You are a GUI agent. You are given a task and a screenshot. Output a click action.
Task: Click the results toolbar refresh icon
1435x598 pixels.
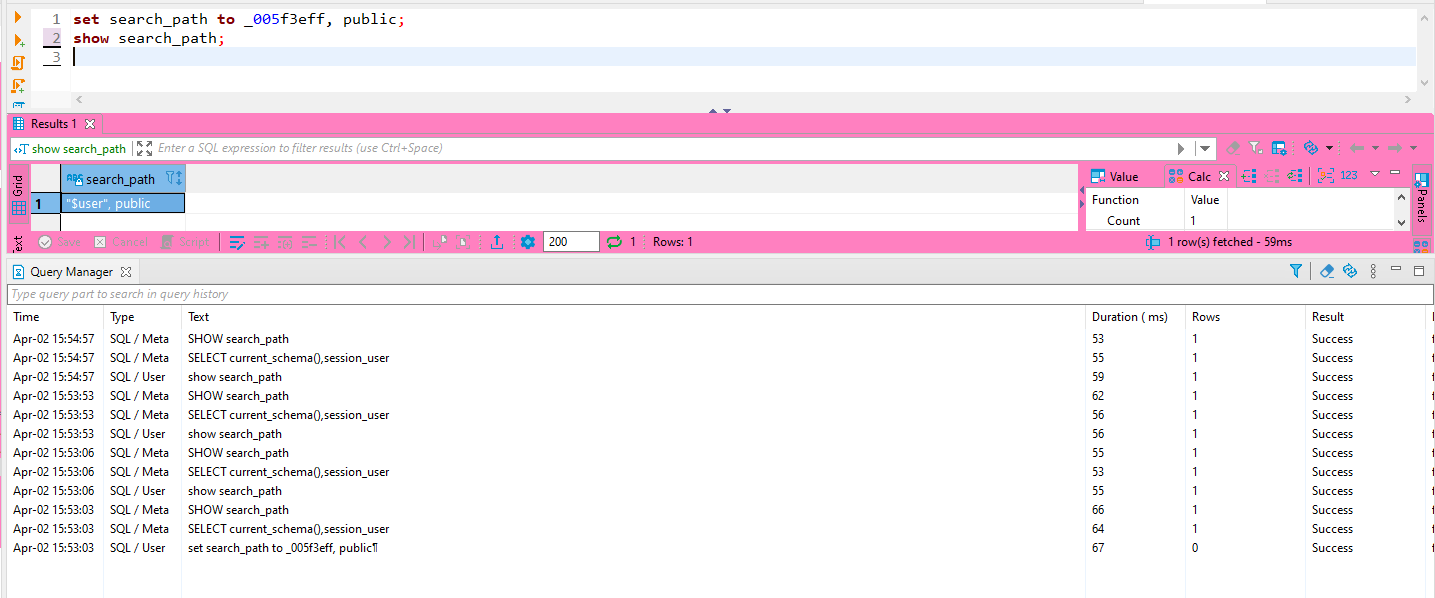[x=1311, y=148]
